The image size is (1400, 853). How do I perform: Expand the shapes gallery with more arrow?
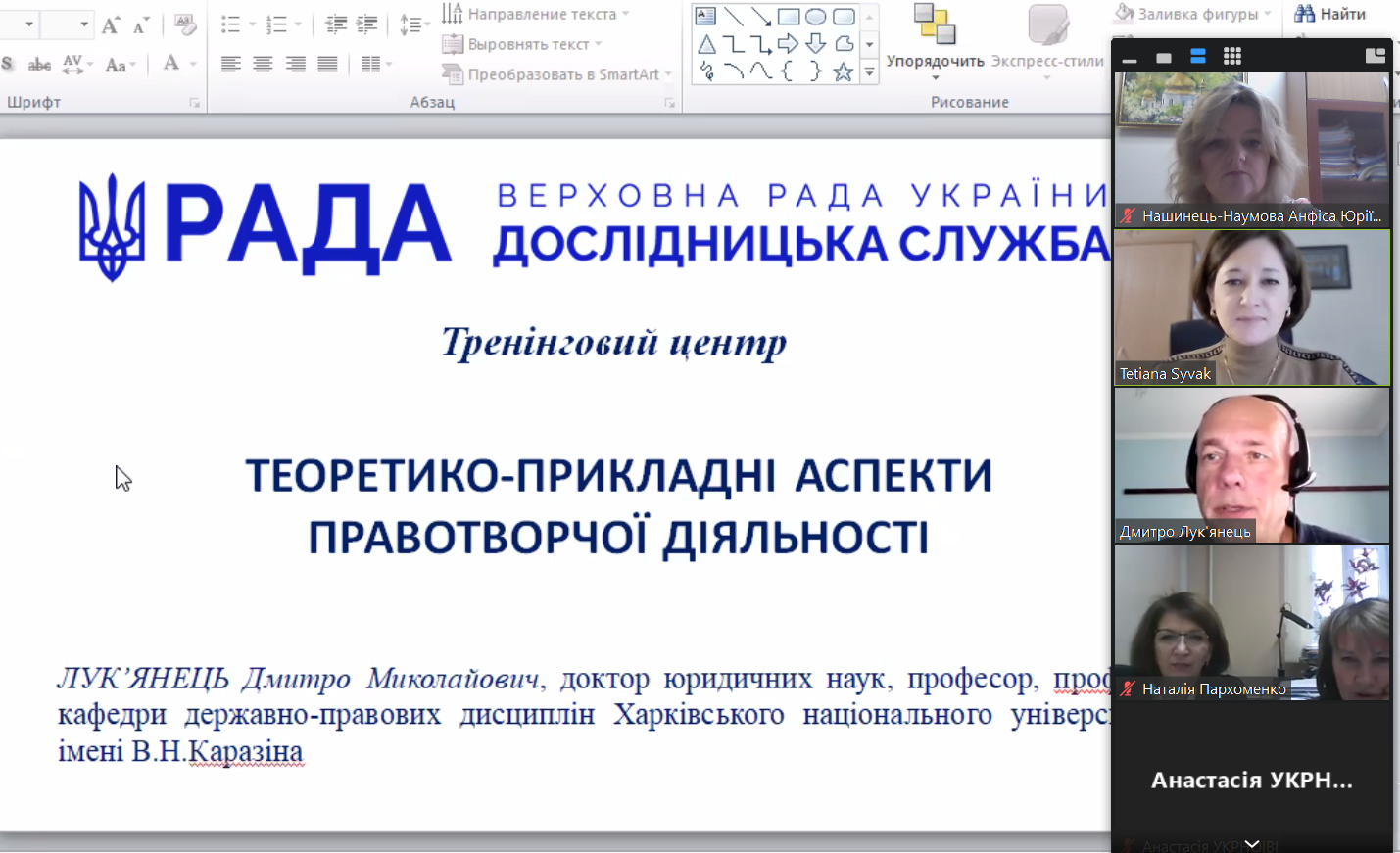pos(870,71)
